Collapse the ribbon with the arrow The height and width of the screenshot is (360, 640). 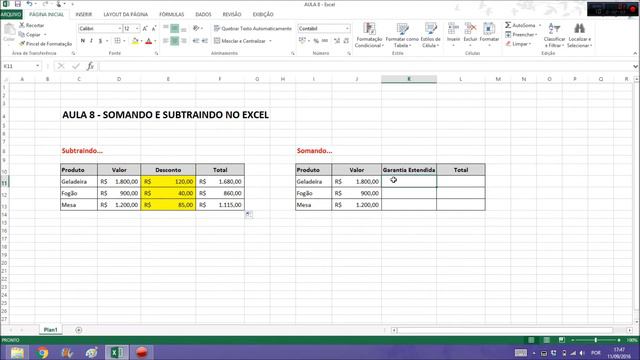pos(635,53)
